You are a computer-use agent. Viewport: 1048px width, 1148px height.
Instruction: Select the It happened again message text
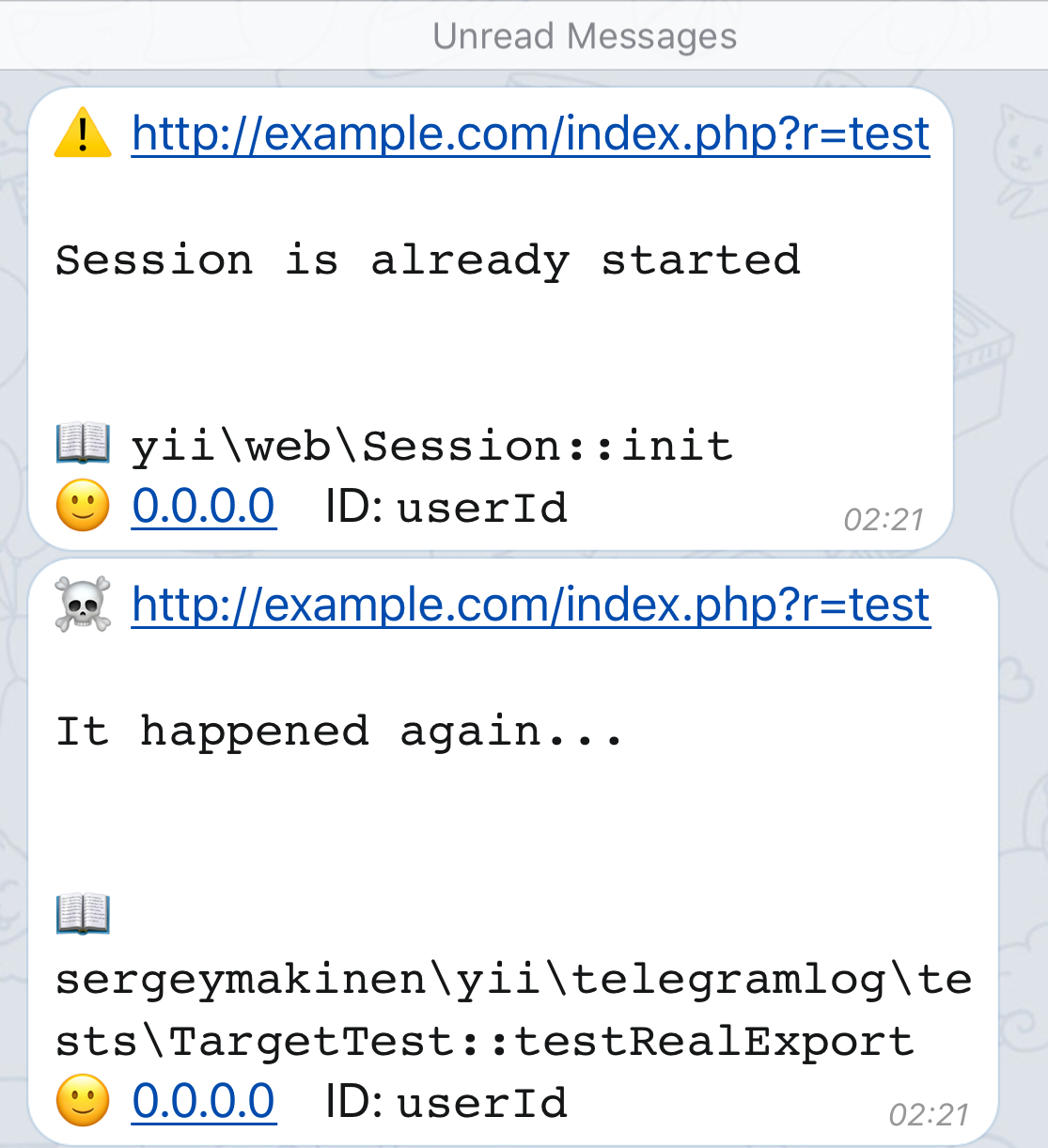click(x=340, y=731)
